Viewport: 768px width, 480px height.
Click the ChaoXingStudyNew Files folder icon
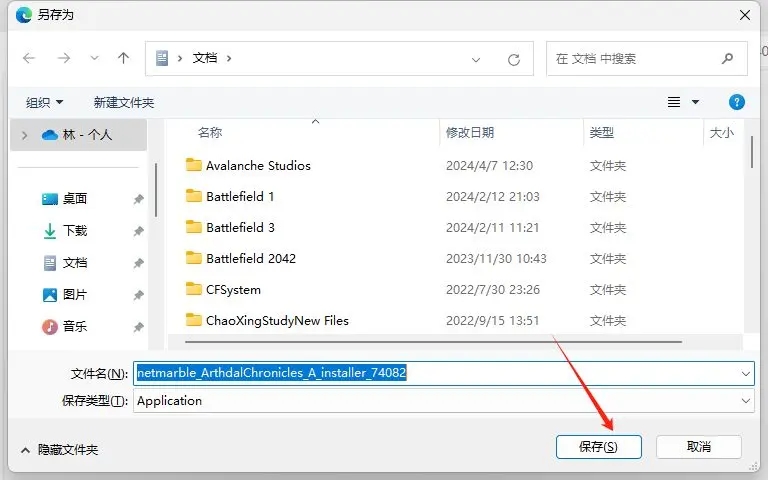[193, 319]
